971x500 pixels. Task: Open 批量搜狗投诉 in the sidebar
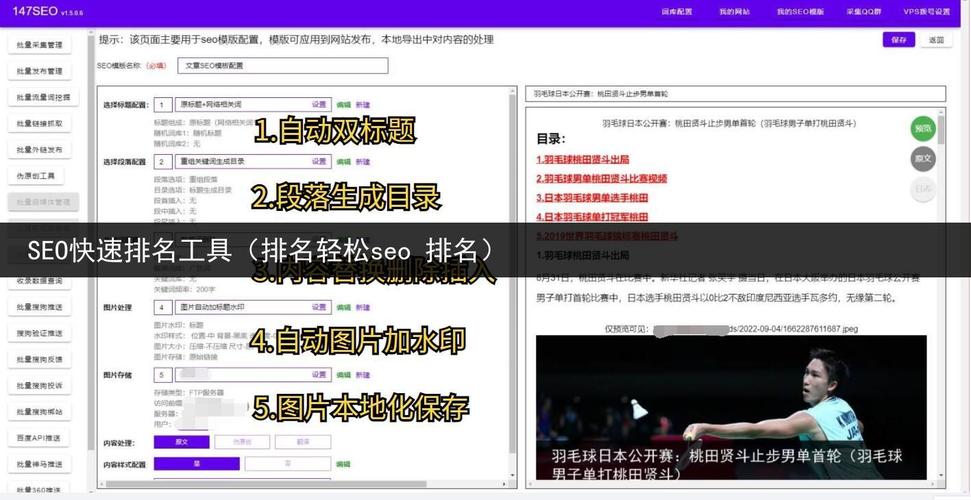click(39, 385)
